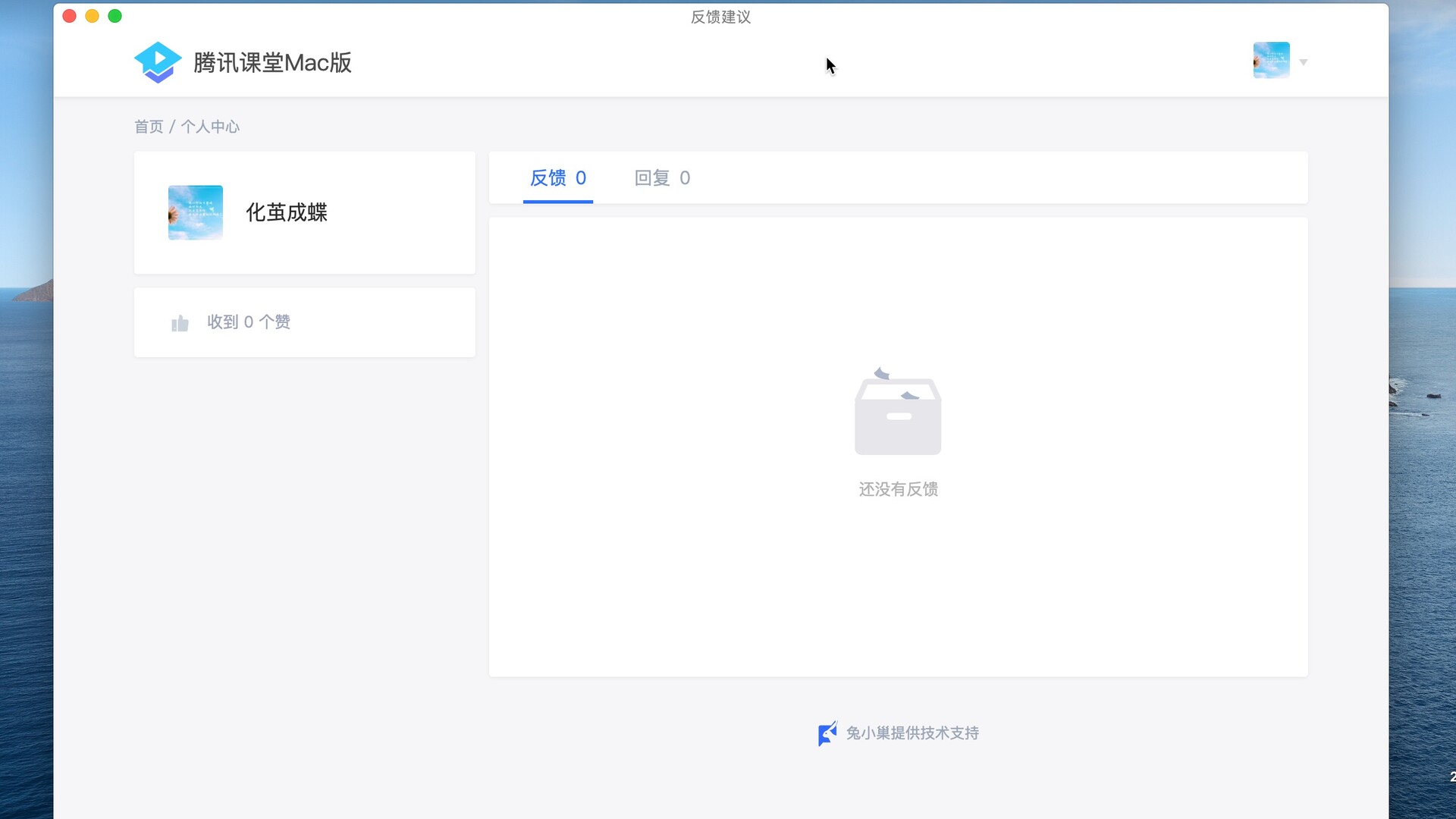The height and width of the screenshot is (819, 1456).
Task: Click the account avatar in header
Action: pyautogui.click(x=1271, y=61)
